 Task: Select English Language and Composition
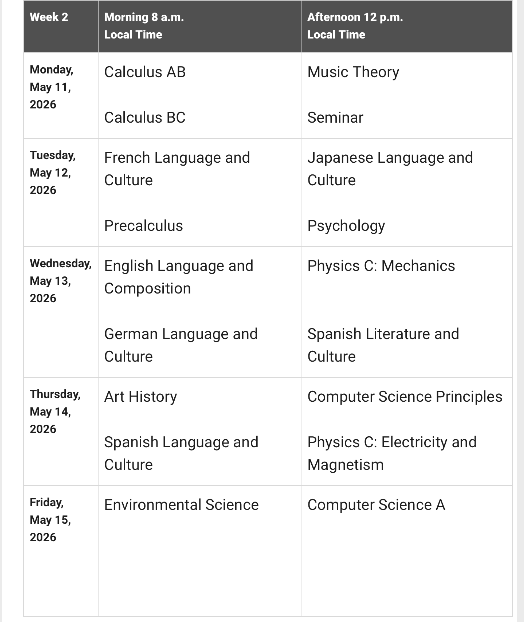pos(179,277)
